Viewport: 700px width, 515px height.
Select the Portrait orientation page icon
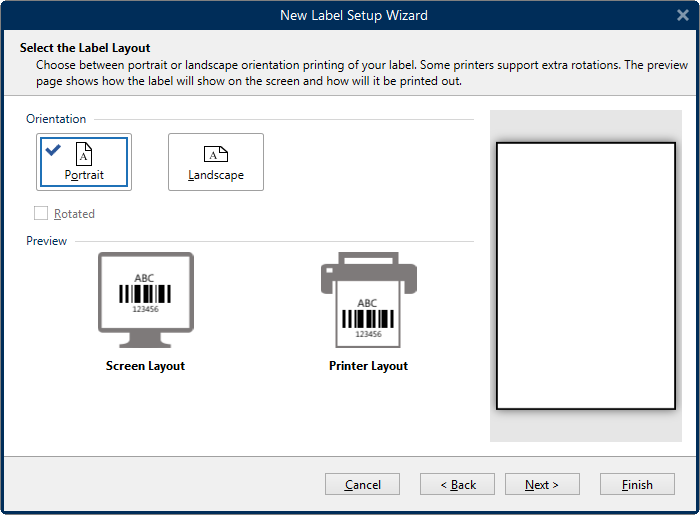[84, 153]
